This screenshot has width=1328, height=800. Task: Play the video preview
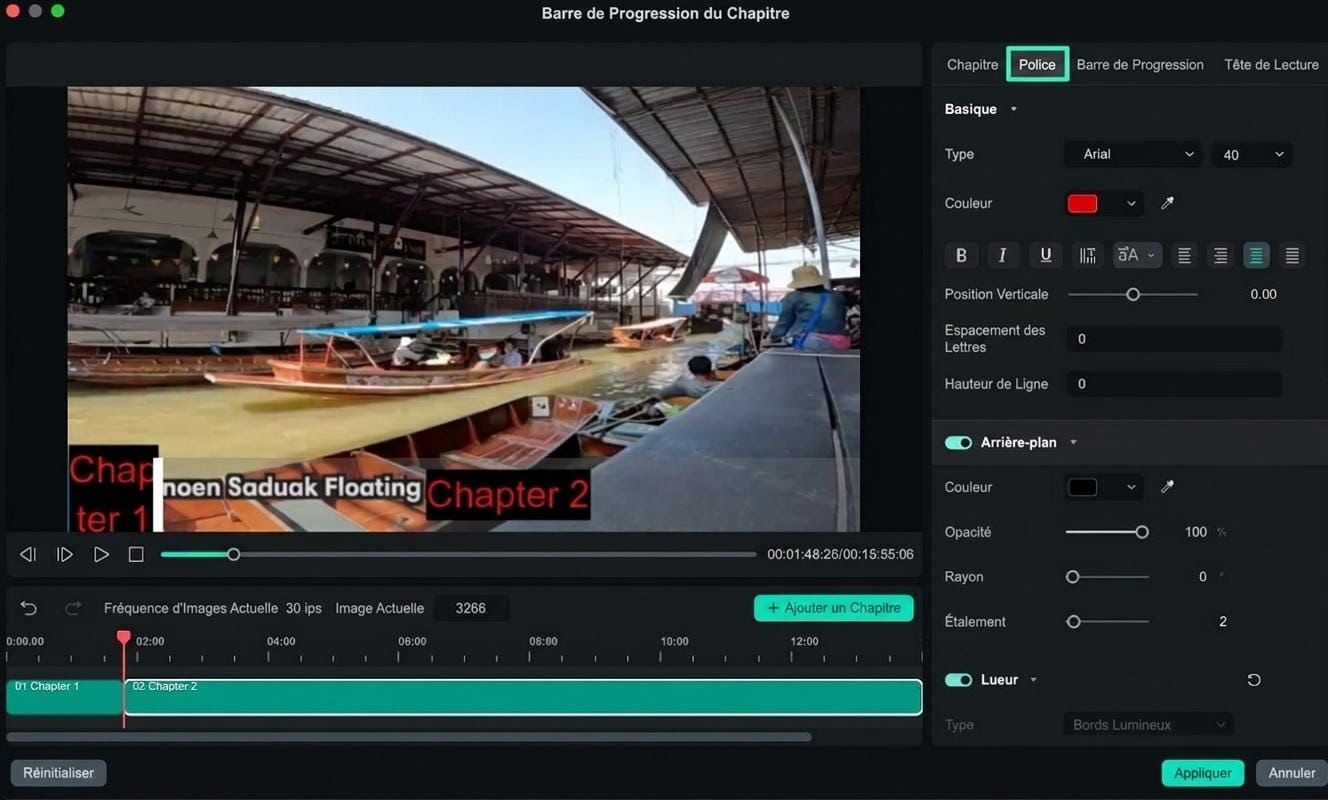[x=101, y=554]
